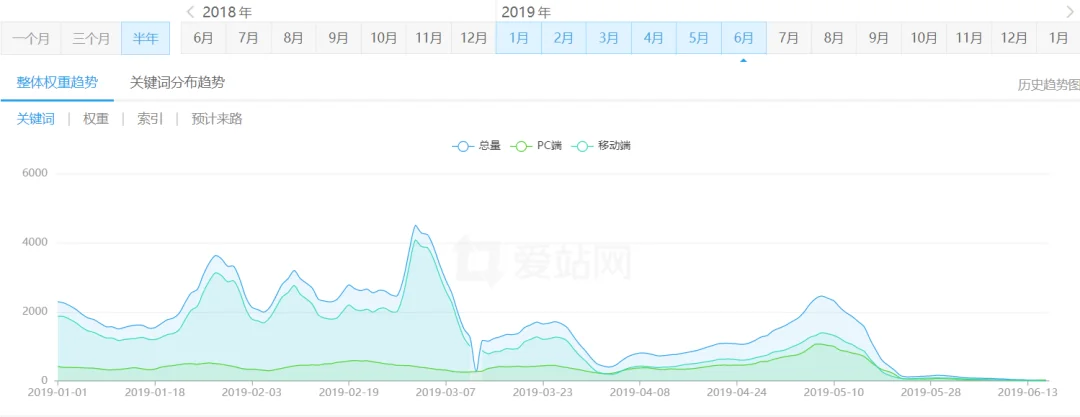Viewport: 1080px width, 417px height.
Task: Select 2019 7月 in the timeline
Action: [x=789, y=38]
